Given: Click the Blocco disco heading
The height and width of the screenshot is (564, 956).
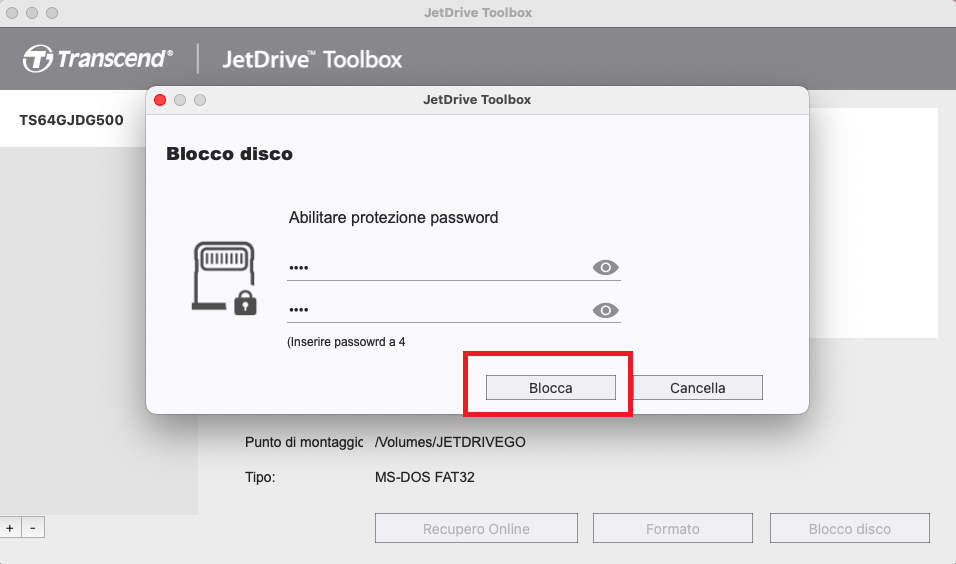Looking at the screenshot, I should click(229, 154).
